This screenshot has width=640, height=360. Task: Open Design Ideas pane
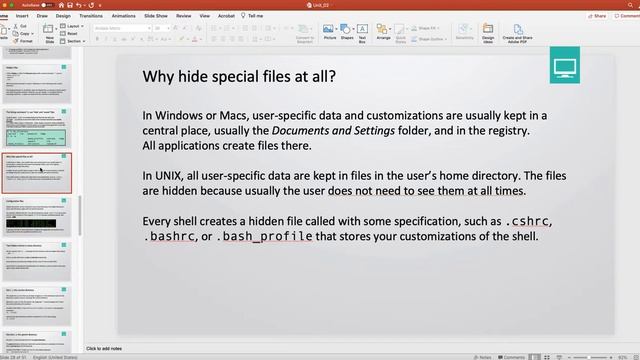pos(488,33)
